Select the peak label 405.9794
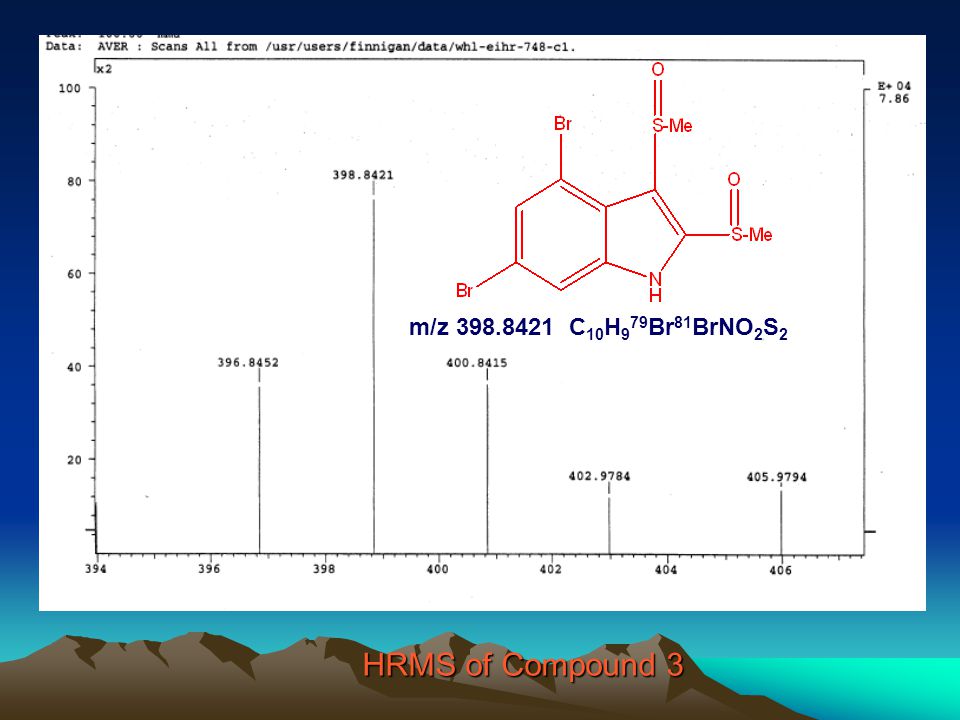Viewport: 960px width, 720px height. tap(776, 477)
